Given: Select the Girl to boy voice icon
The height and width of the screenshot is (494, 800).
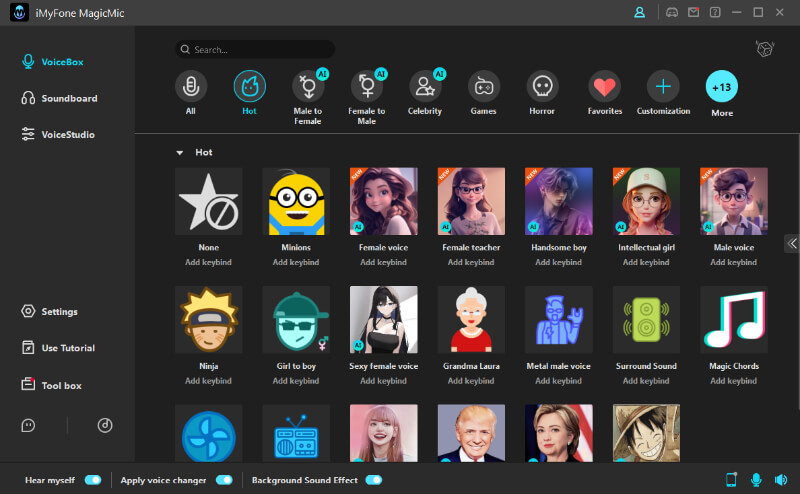Looking at the screenshot, I should click(296, 320).
